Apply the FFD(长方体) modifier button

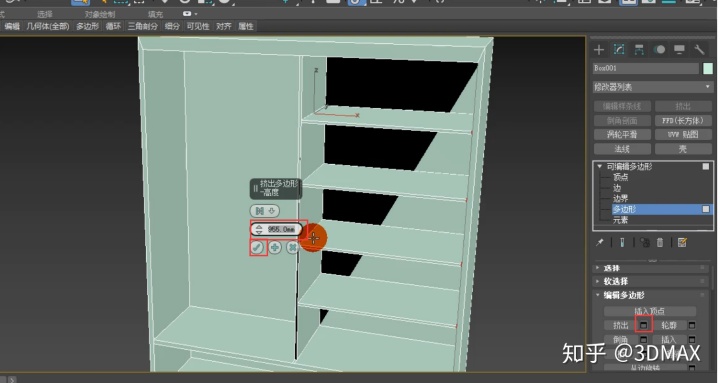point(683,120)
